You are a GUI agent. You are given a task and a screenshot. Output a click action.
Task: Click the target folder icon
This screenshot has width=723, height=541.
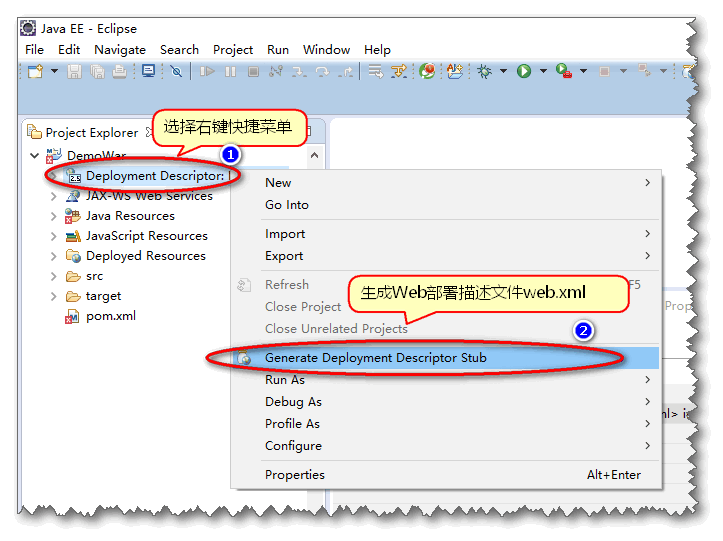(x=73, y=296)
